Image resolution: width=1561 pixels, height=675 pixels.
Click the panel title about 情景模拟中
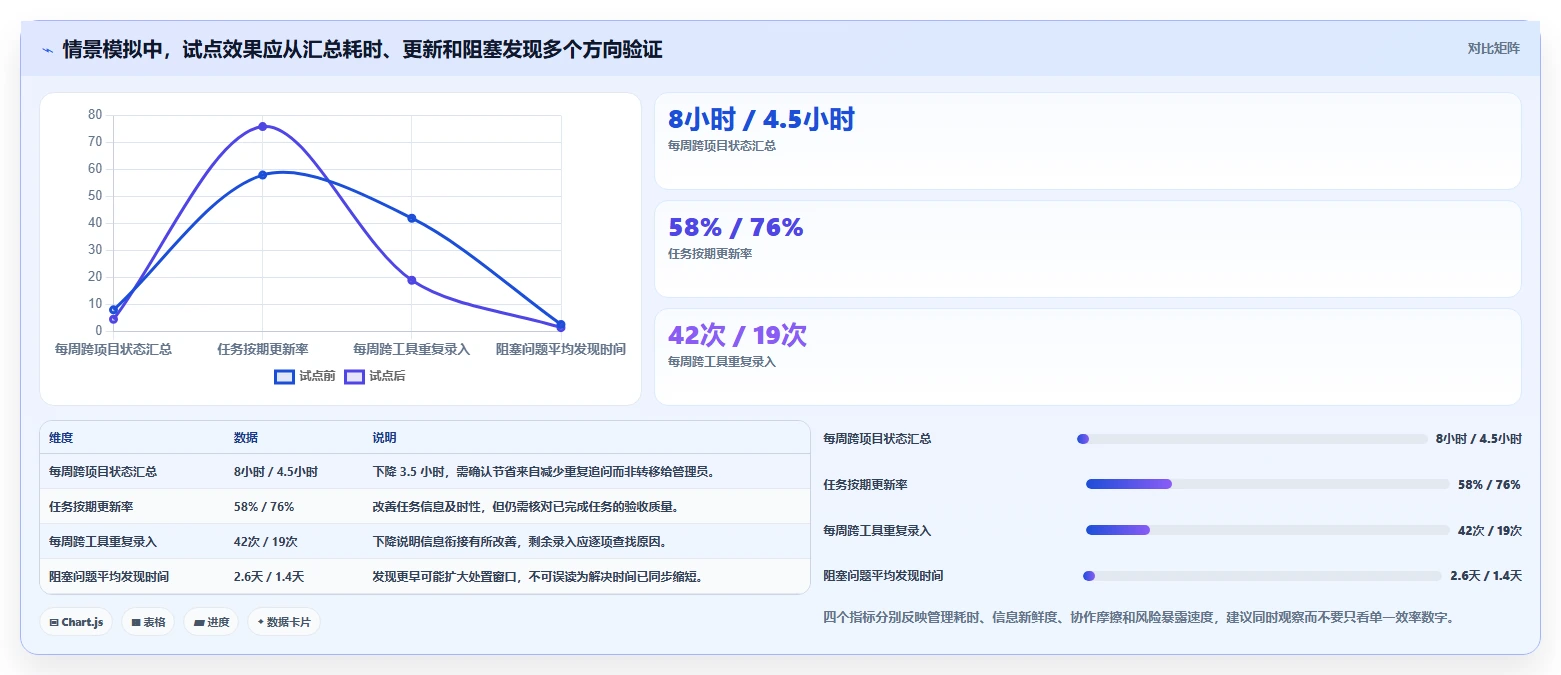[362, 49]
